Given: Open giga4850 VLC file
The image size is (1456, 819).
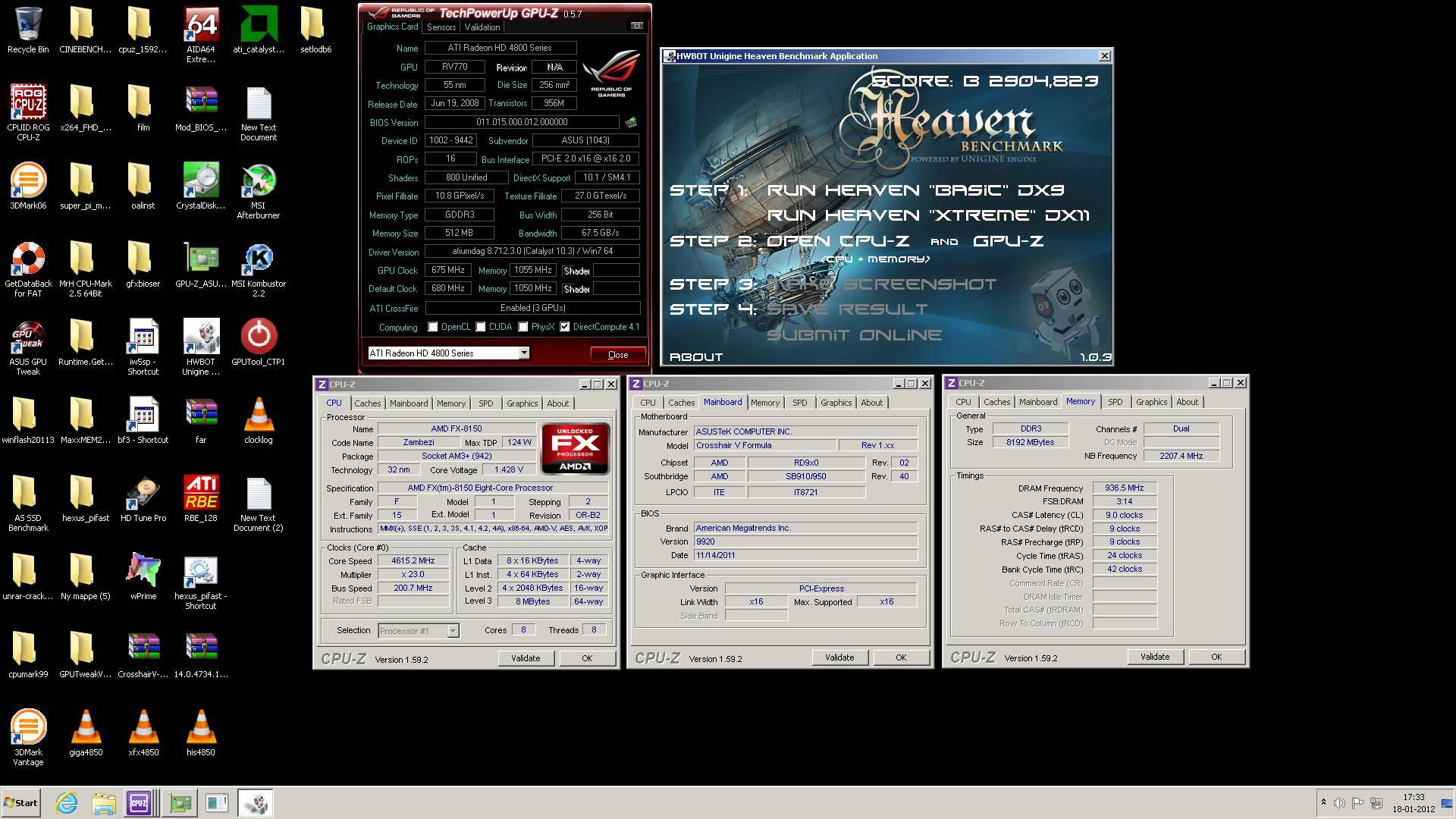Looking at the screenshot, I should [86, 733].
